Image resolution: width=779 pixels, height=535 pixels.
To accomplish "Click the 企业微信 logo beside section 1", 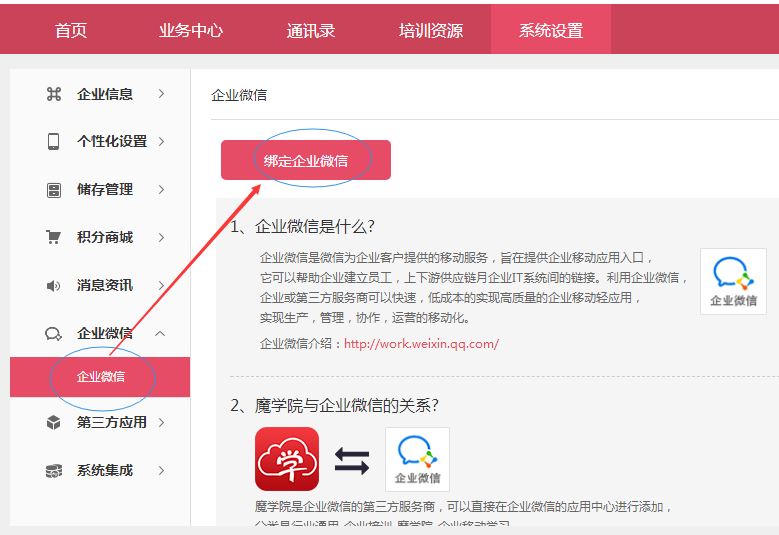I will click(733, 282).
